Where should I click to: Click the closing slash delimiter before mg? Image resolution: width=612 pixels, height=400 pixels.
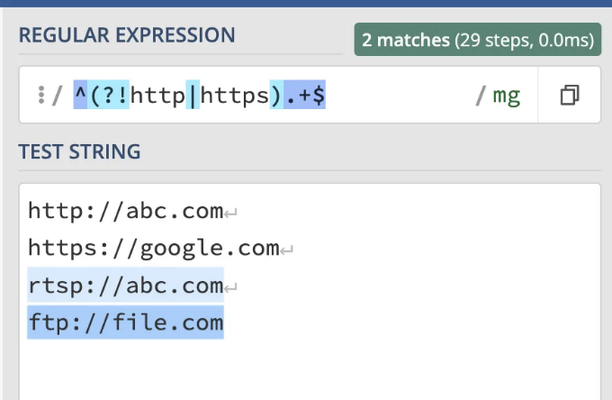pos(480,96)
